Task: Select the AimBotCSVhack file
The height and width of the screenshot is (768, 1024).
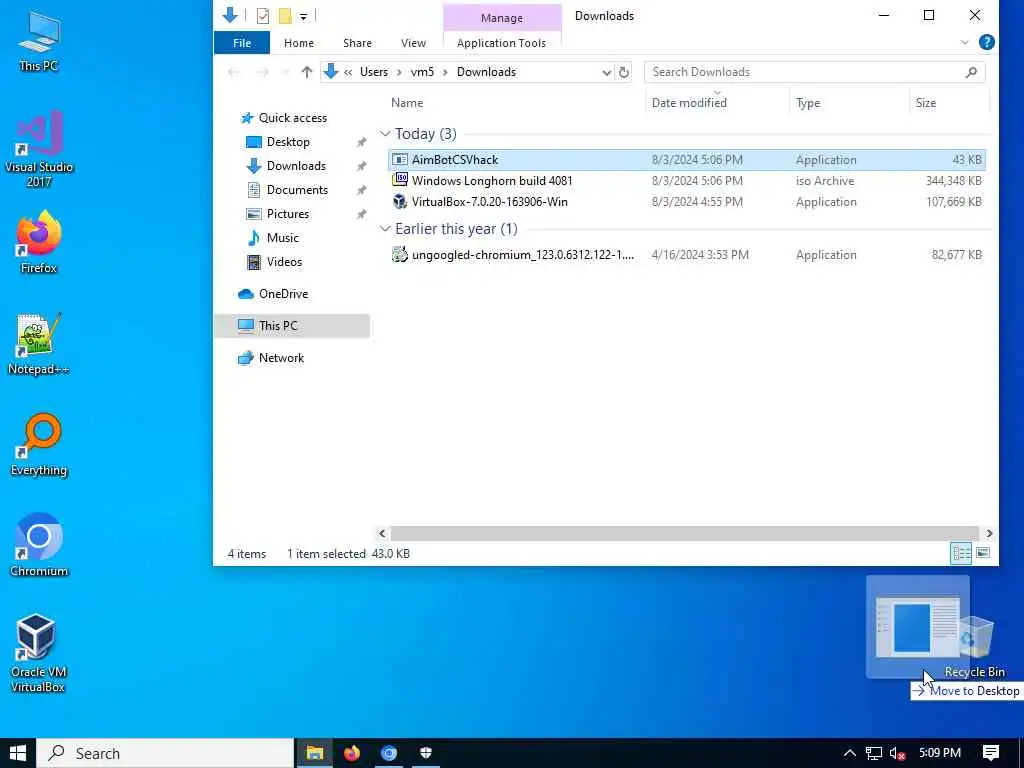Action: tap(686, 160)
